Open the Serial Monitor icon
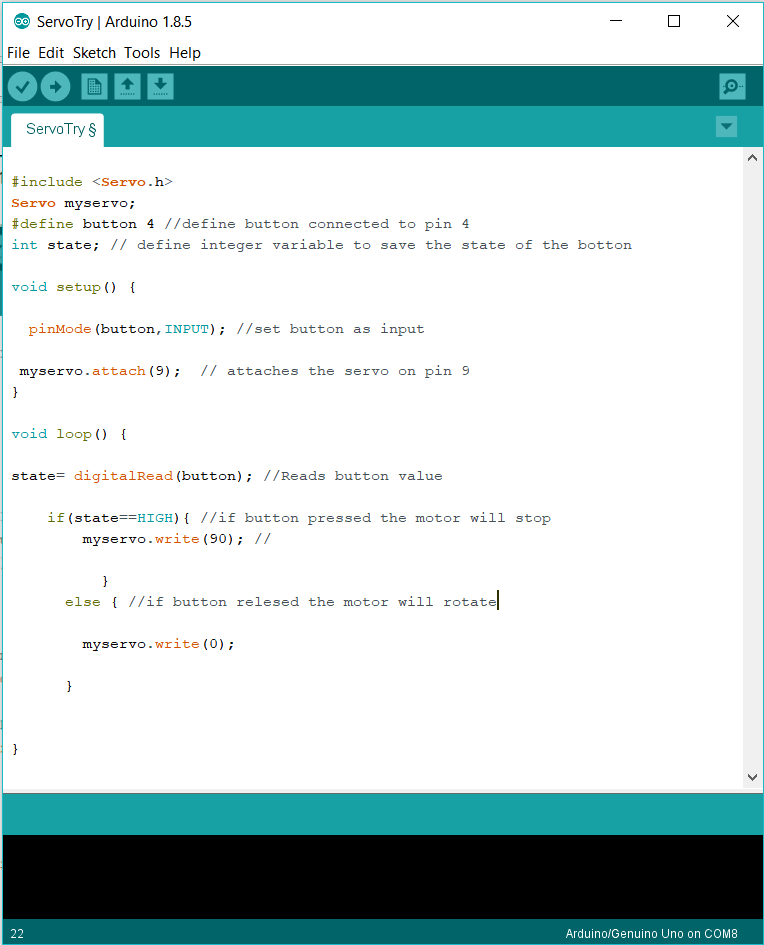764x945 pixels. coord(732,87)
